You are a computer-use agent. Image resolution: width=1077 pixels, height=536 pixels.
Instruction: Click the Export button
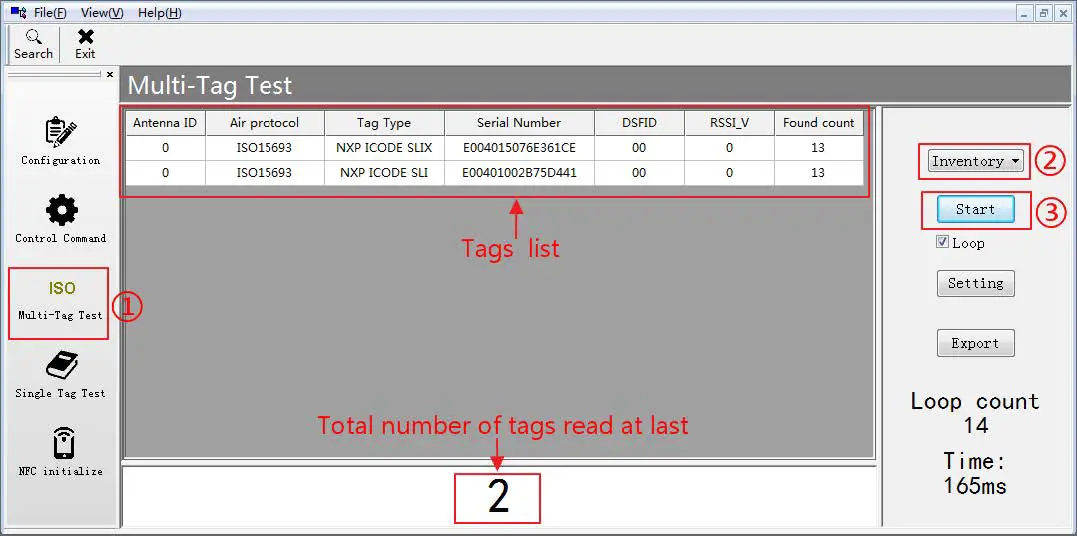click(975, 343)
